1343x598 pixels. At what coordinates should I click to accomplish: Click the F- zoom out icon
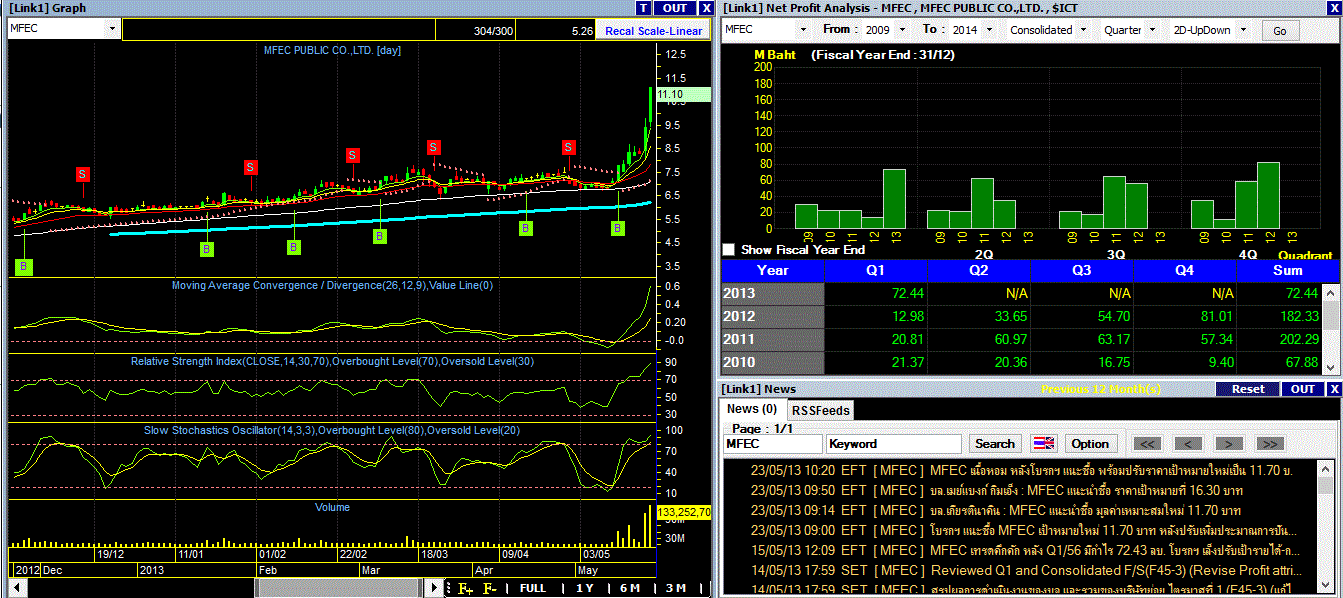pyautogui.click(x=490, y=588)
